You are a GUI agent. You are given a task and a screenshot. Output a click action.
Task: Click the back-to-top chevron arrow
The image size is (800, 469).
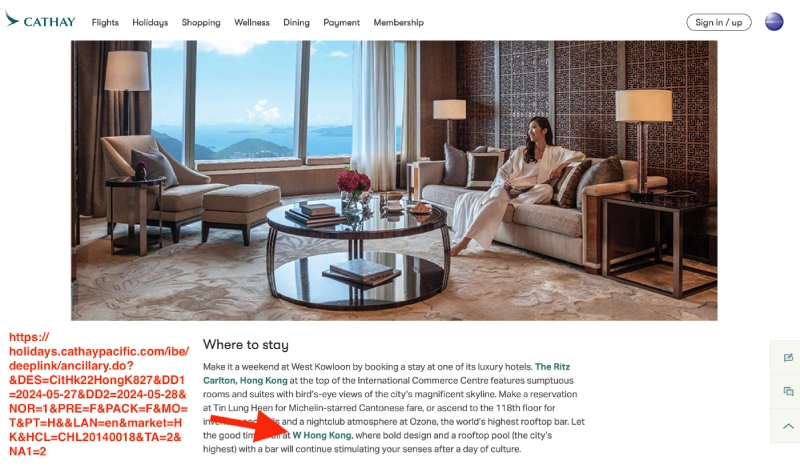(788, 426)
